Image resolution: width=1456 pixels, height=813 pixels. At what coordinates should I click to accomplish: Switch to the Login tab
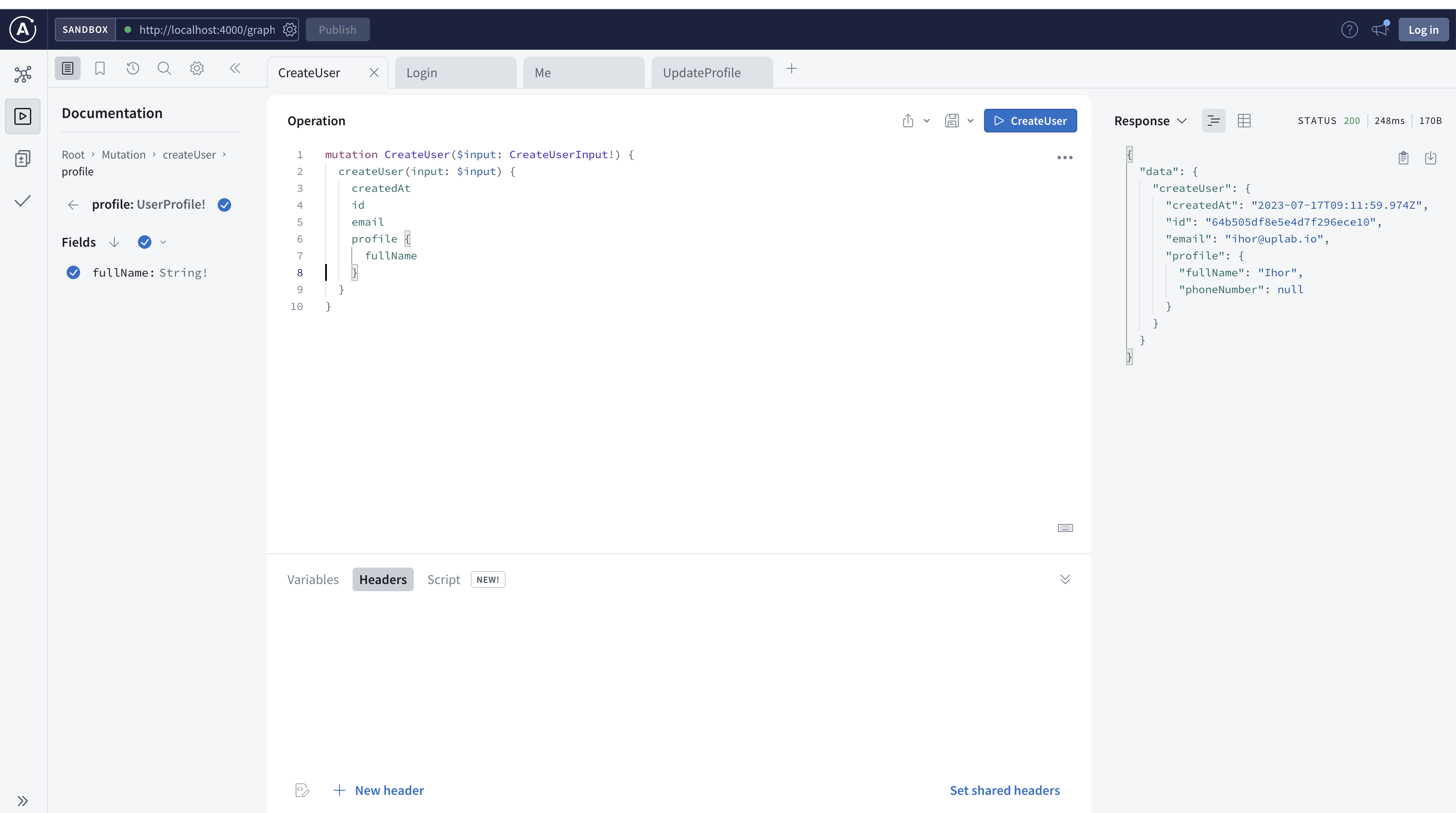click(x=456, y=72)
